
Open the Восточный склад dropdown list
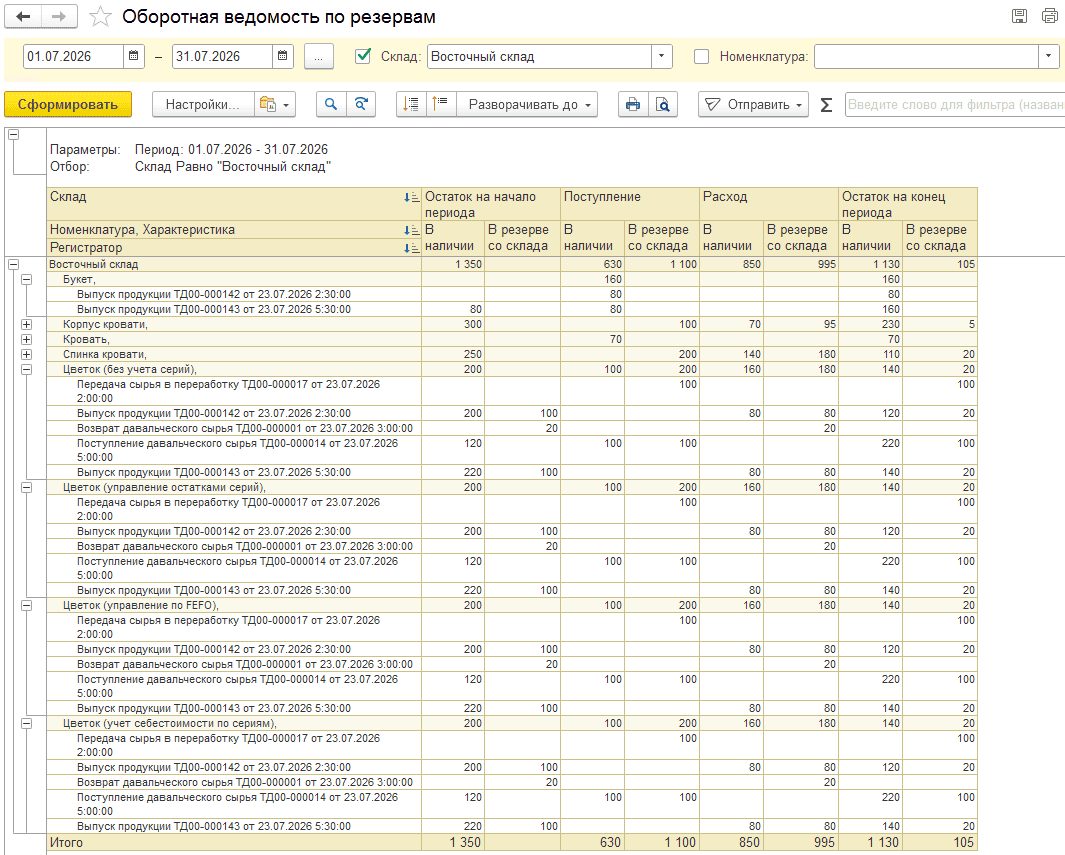(x=662, y=56)
